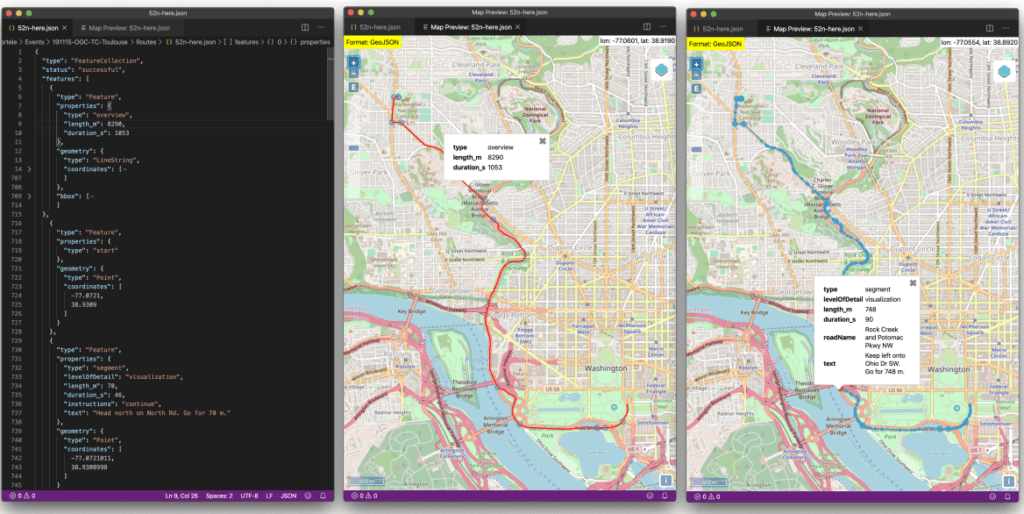Open notifications bell in left status bar
The image size is (1024, 514).
pyautogui.click(x=325, y=495)
